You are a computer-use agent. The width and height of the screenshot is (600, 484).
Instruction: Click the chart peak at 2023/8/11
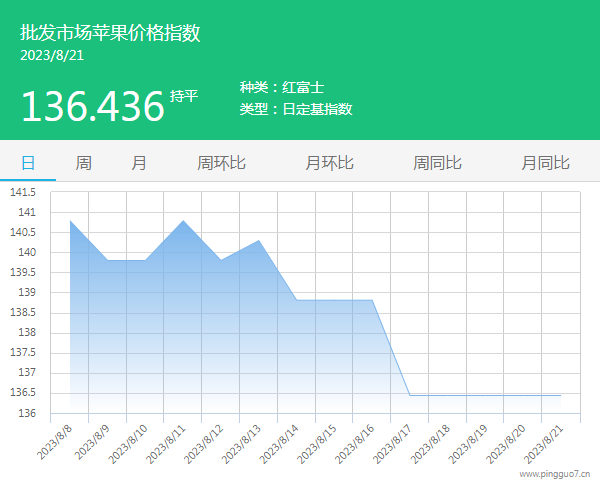[x=183, y=220]
